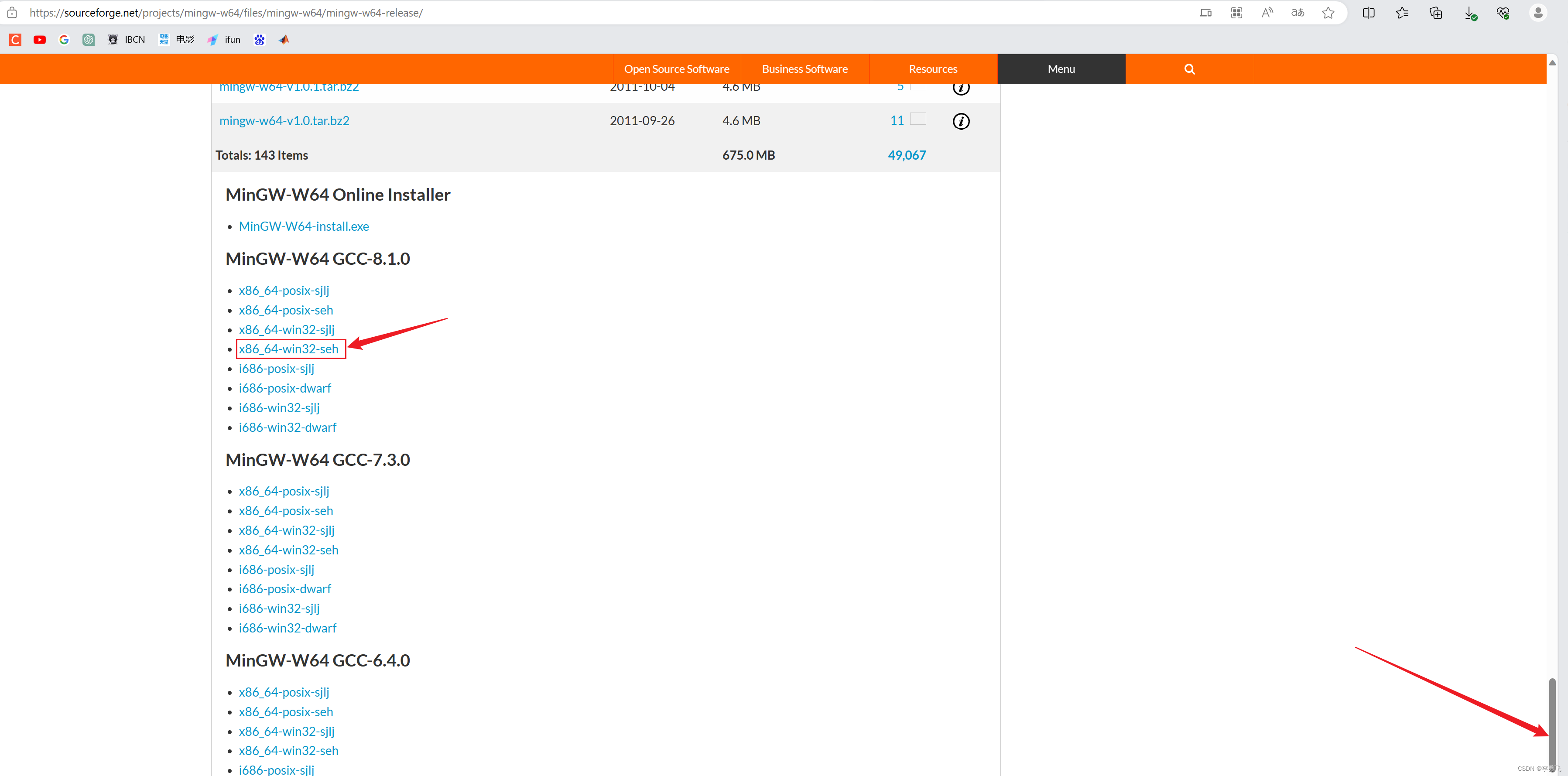
Task: Open browser Collections icon
Action: coord(1435,13)
